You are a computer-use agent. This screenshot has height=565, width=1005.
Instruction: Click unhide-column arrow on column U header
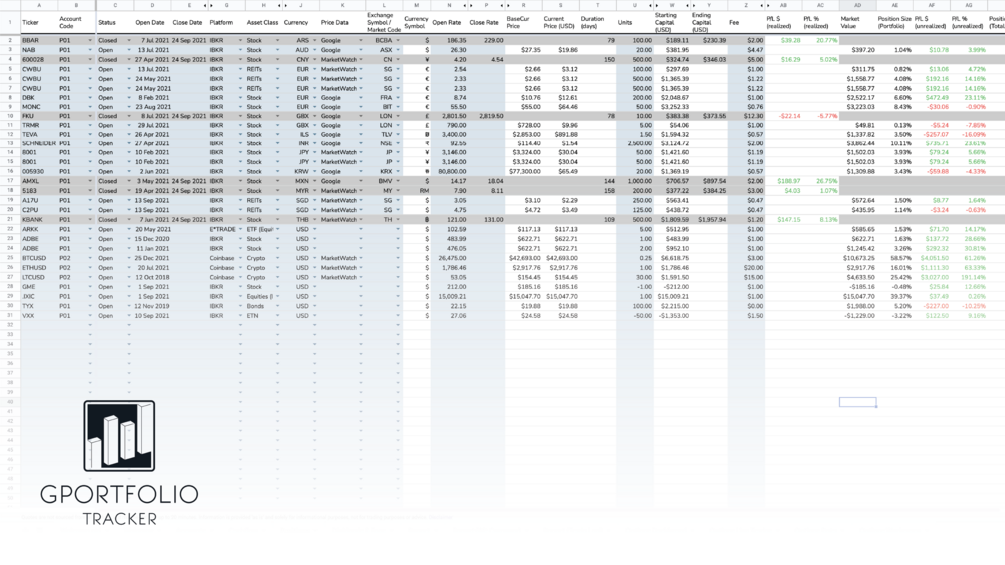click(650, 5)
